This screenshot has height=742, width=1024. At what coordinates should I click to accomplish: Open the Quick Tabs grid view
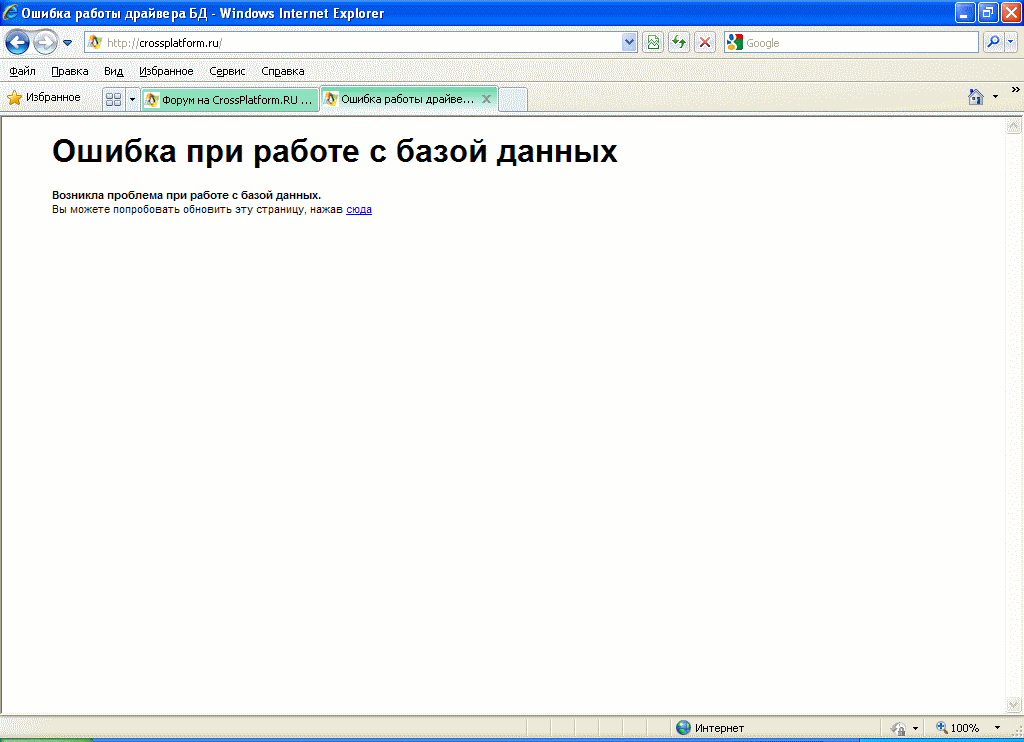[x=114, y=99]
